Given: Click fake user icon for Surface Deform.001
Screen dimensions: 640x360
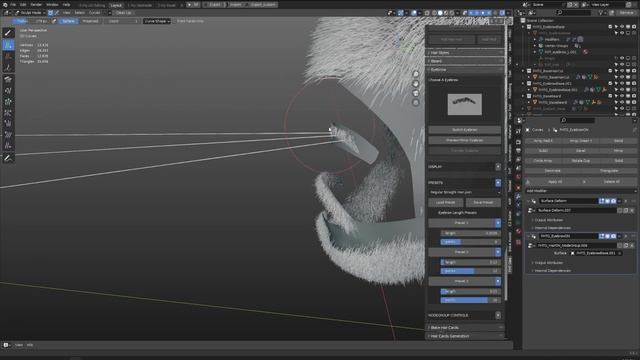Looking at the screenshot, I should 620,211.
